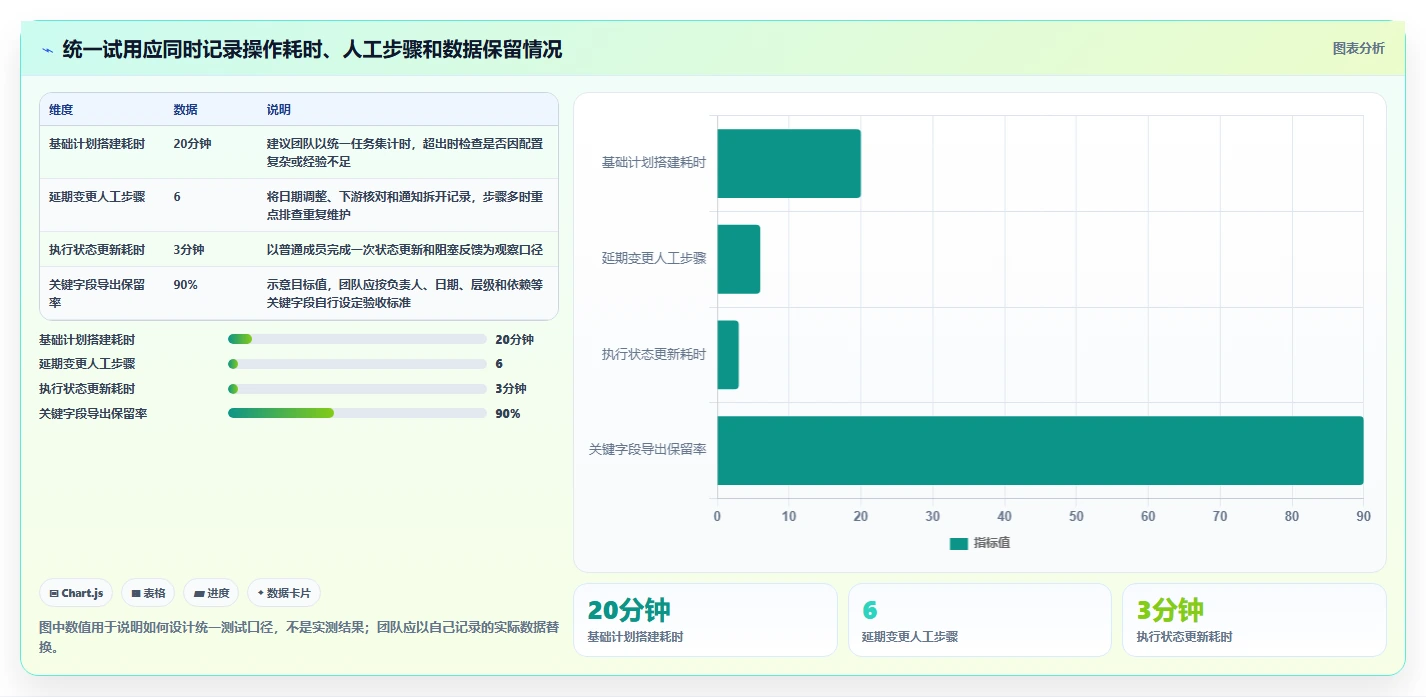Select the Chart.js tag chip
This screenshot has height=697, width=1426.
pos(77,593)
